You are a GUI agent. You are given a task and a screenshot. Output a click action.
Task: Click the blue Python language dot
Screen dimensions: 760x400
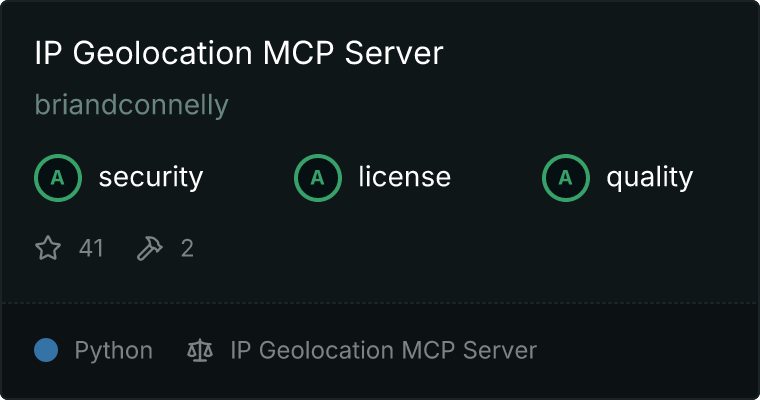click(46, 350)
